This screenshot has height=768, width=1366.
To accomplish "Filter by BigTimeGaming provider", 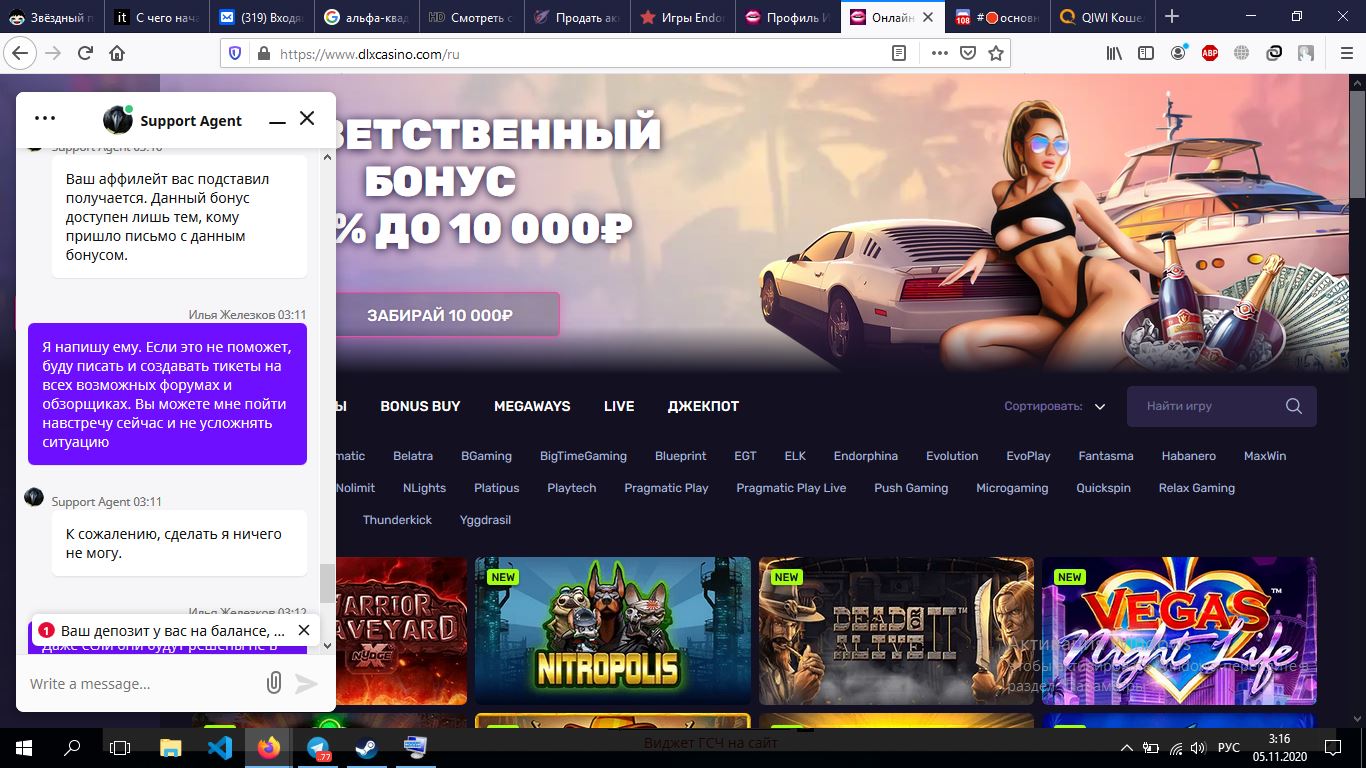I will (583, 456).
